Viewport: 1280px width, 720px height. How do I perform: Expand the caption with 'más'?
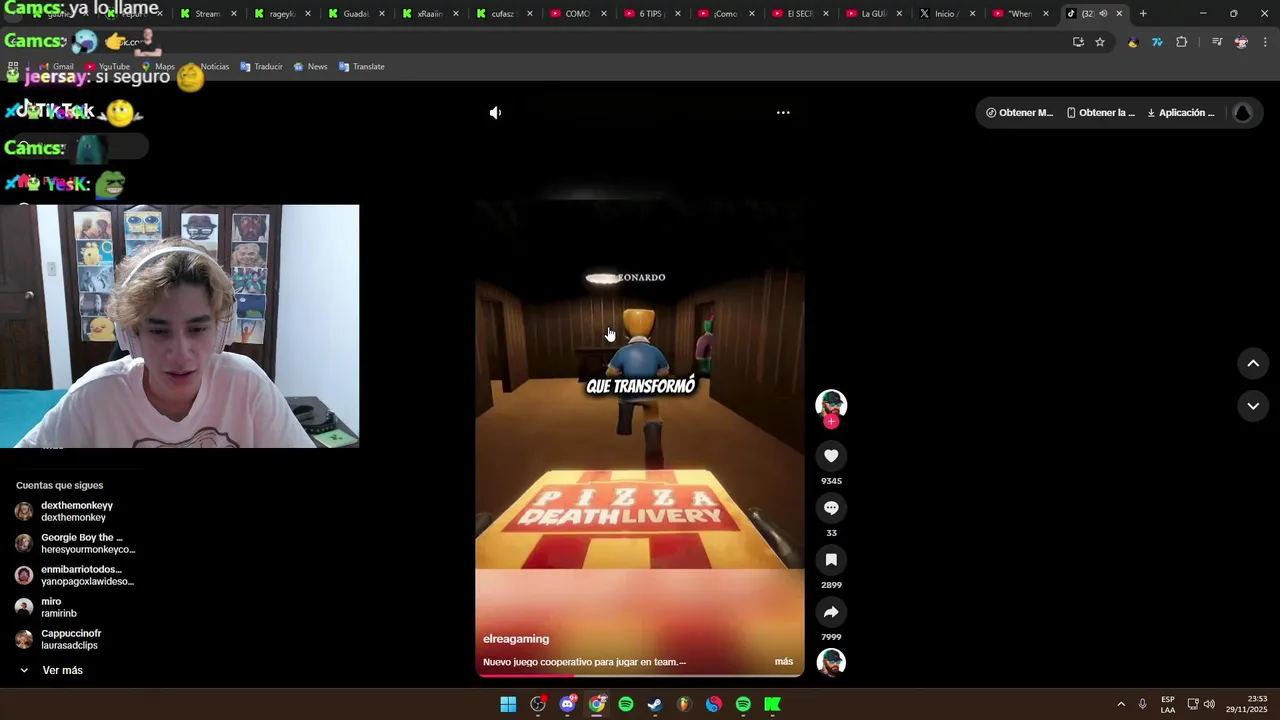[x=784, y=662]
